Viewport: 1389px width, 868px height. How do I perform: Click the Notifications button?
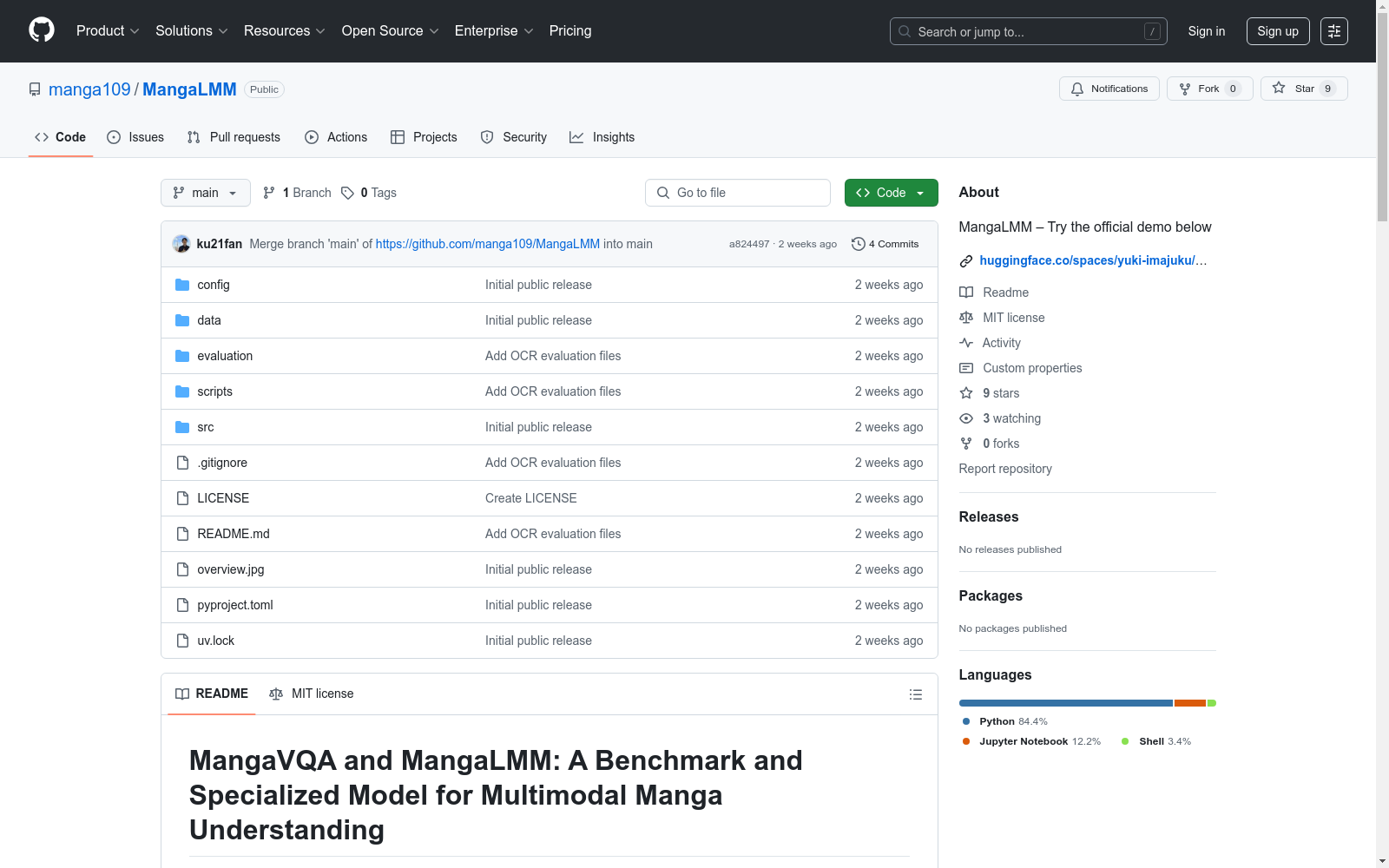[x=1109, y=89]
